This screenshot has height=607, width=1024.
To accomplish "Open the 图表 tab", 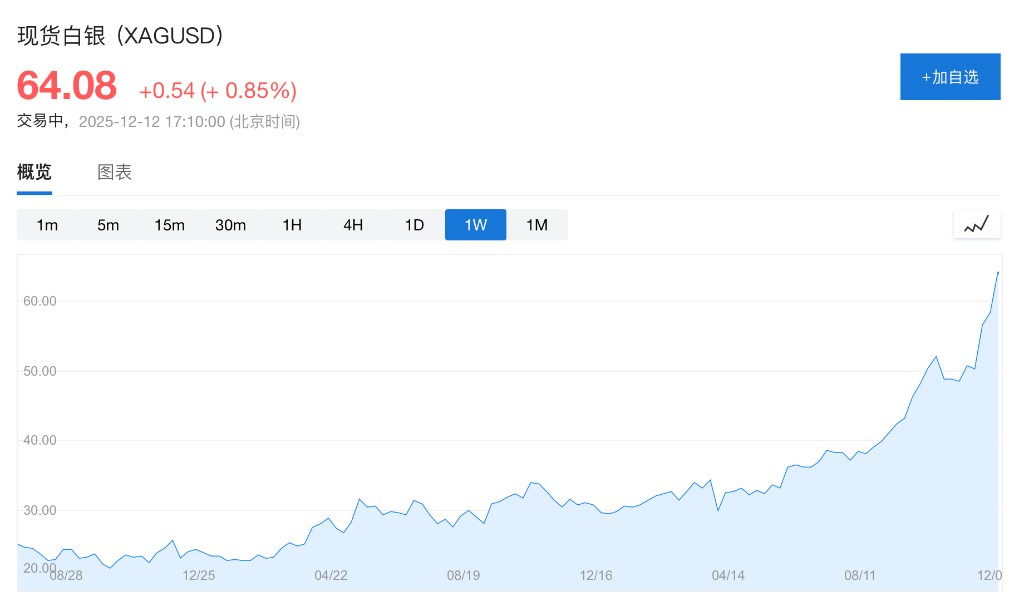I will pos(114,172).
